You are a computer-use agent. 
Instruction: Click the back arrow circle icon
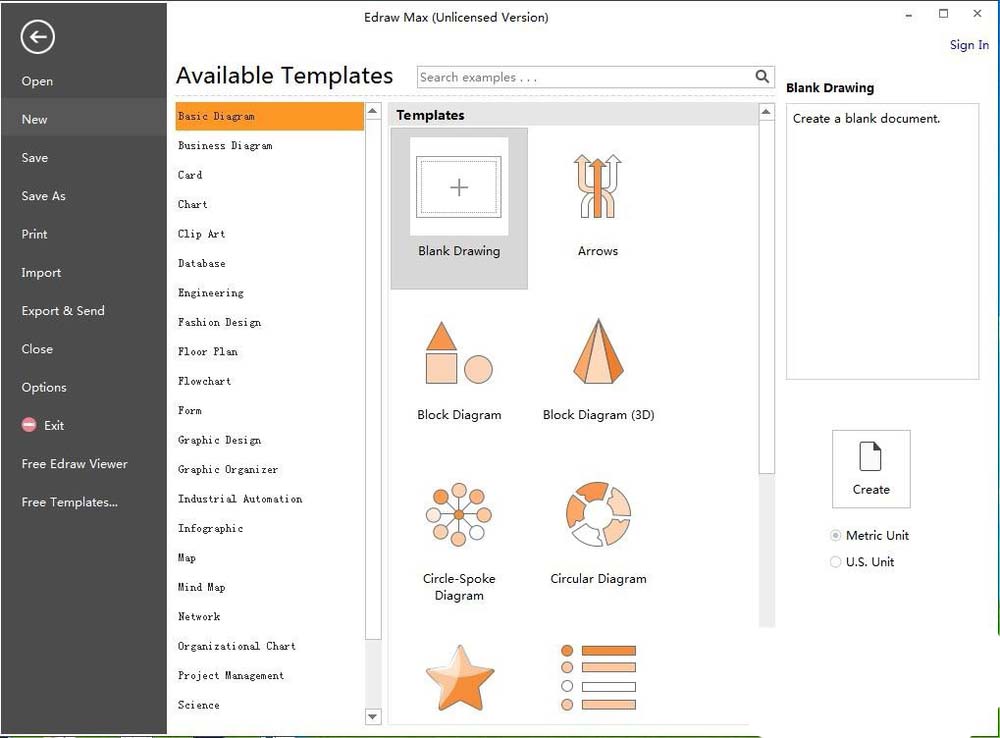pos(37,37)
